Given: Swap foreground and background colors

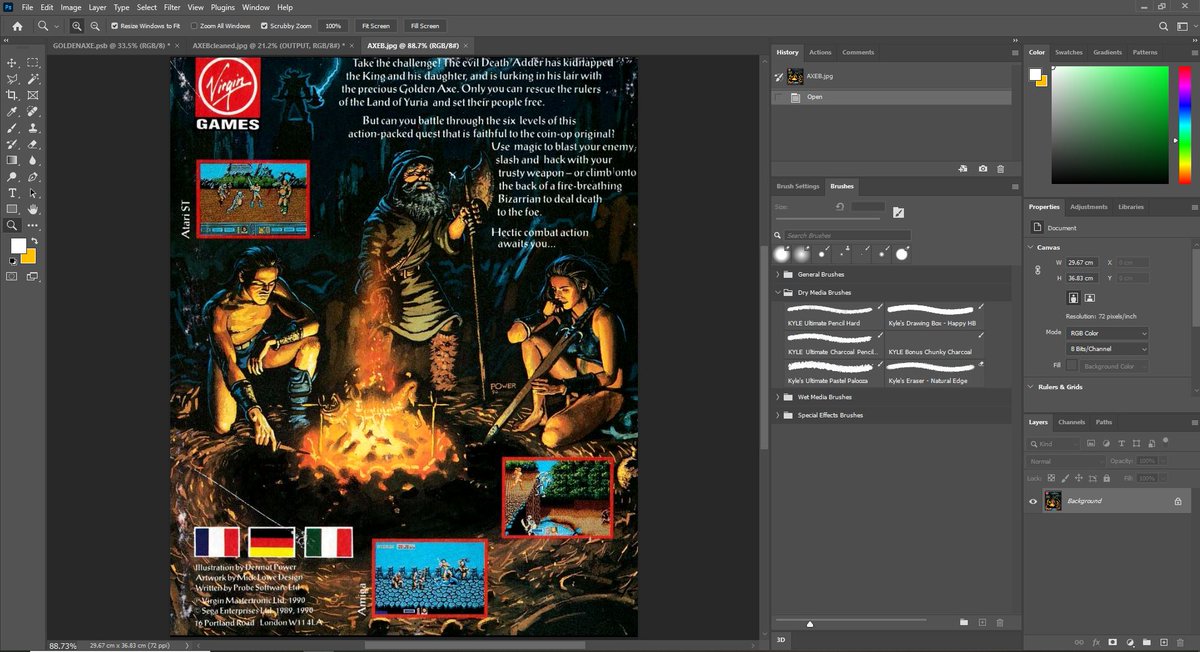Looking at the screenshot, I should tap(33, 241).
